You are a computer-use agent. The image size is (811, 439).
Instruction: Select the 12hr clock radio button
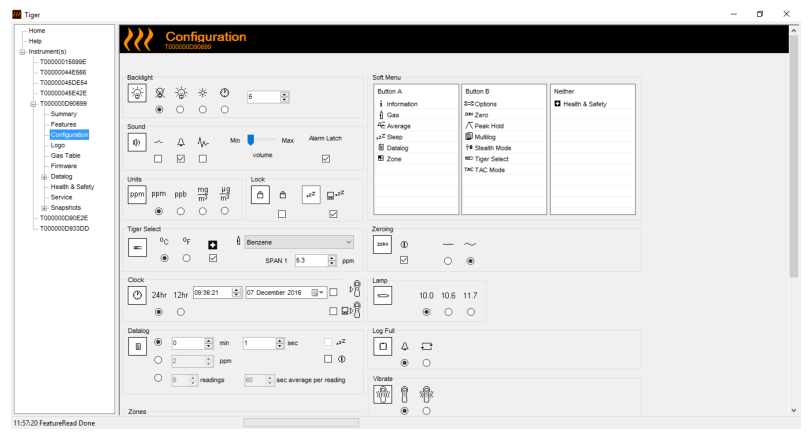tap(181, 312)
